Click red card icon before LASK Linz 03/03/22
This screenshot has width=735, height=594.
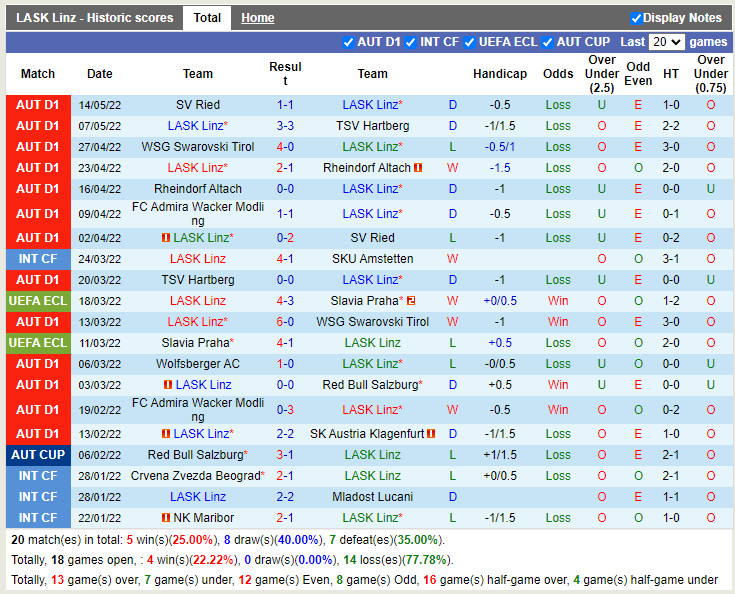pyautogui.click(x=167, y=385)
